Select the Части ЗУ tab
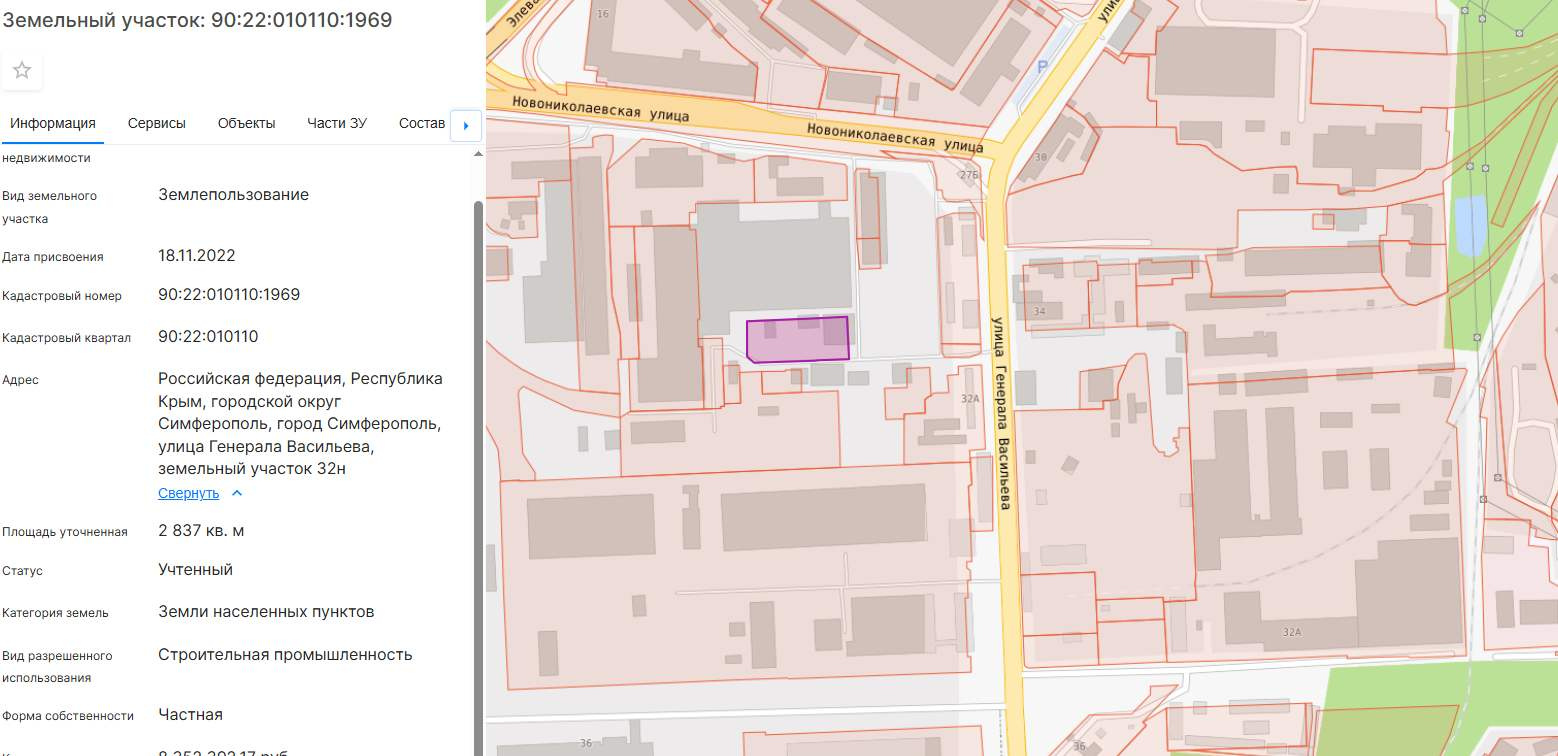Image resolution: width=1558 pixels, height=756 pixels. tap(337, 123)
